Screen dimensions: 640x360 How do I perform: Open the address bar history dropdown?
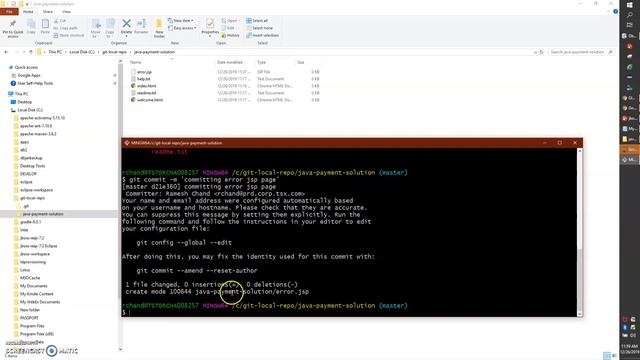pos(535,52)
